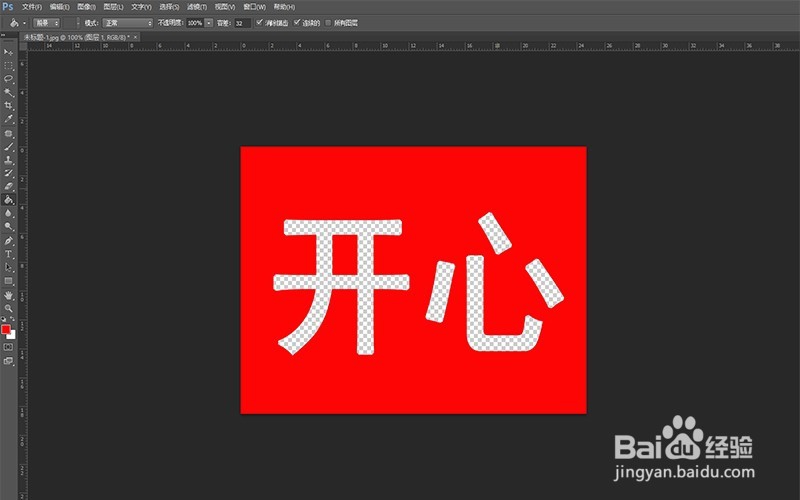Click the Opacity 100% value field
Screen dimensions: 800x500
point(195,23)
